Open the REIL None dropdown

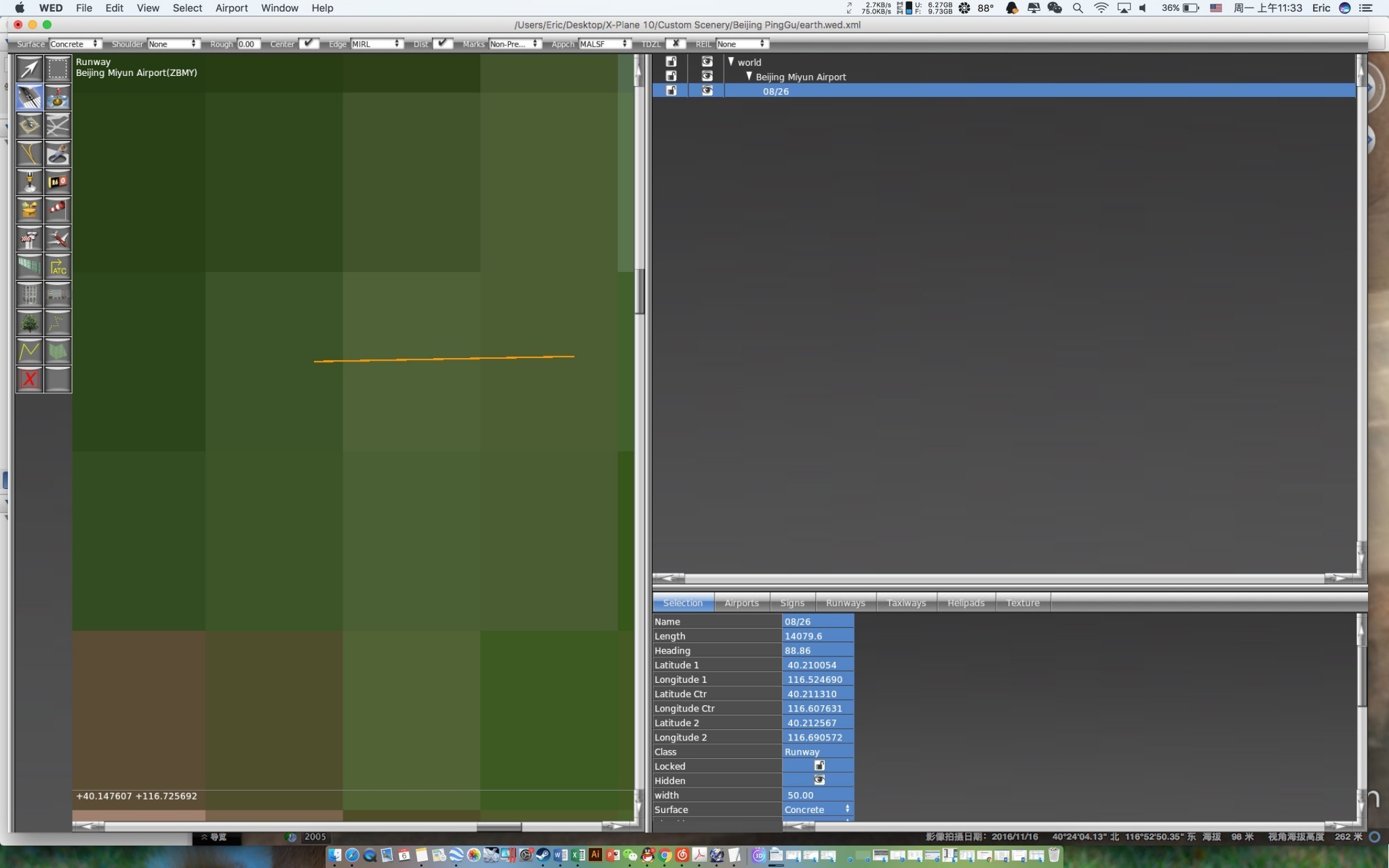[742, 43]
